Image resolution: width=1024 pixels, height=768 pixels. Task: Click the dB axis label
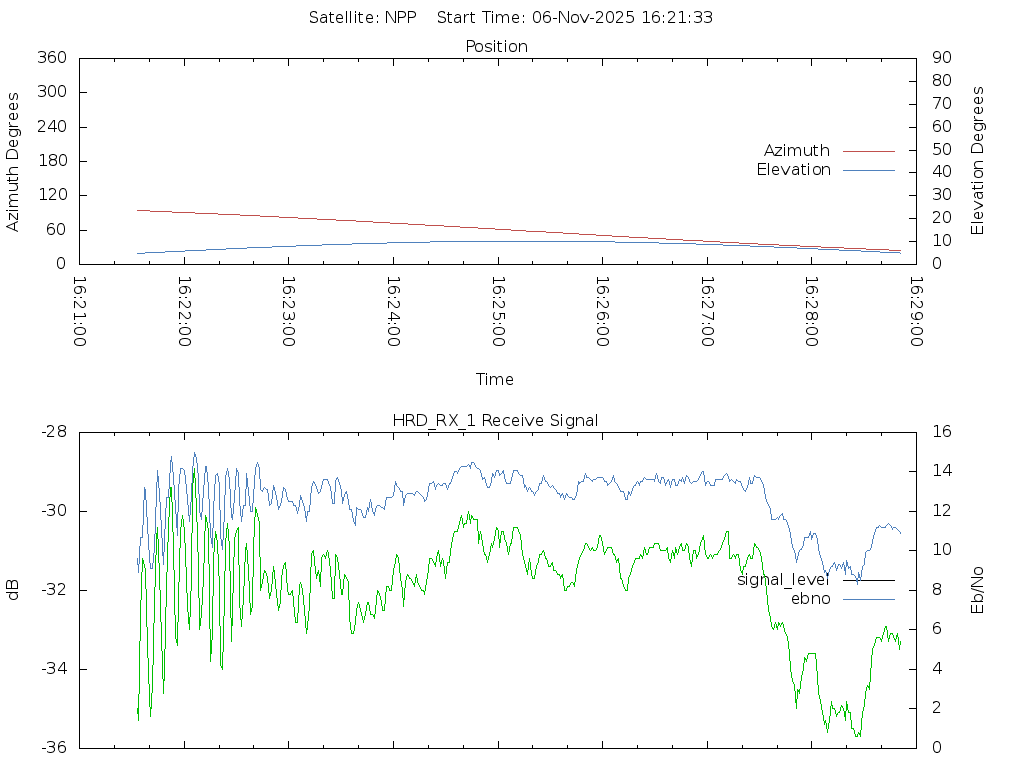tap(13, 589)
